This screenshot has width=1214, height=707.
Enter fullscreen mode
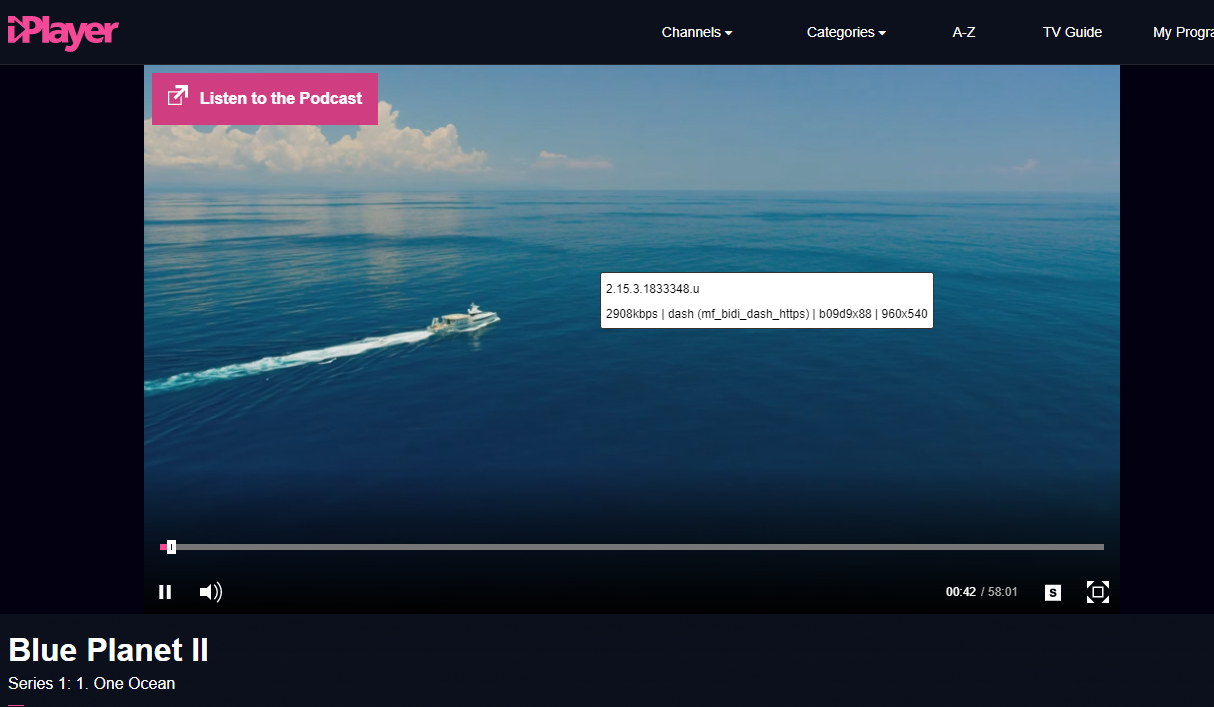point(1097,592)
